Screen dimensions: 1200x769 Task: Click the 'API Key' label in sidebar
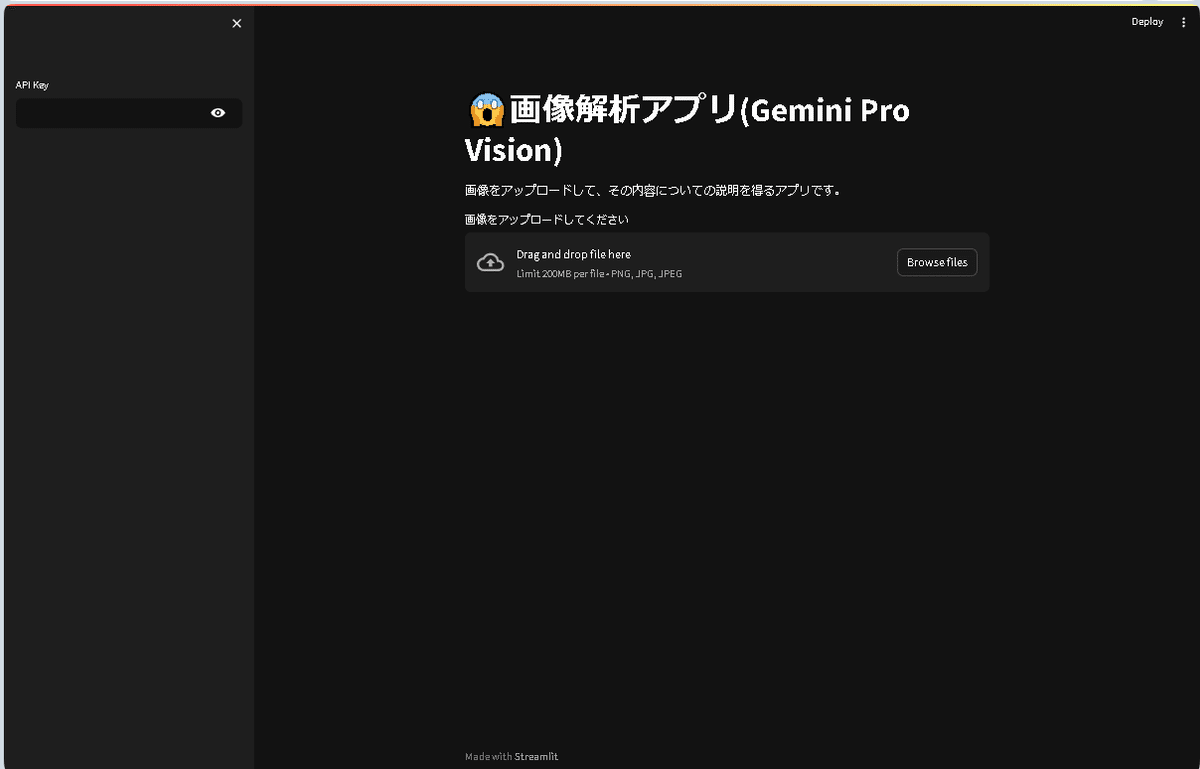click(32, 85)
